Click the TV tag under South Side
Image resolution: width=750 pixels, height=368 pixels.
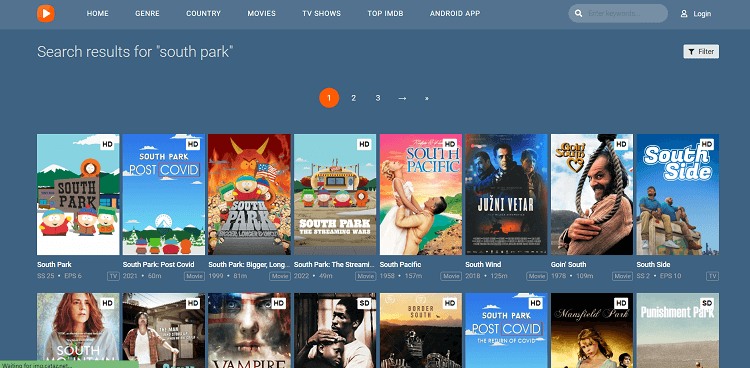click(712, 276)
